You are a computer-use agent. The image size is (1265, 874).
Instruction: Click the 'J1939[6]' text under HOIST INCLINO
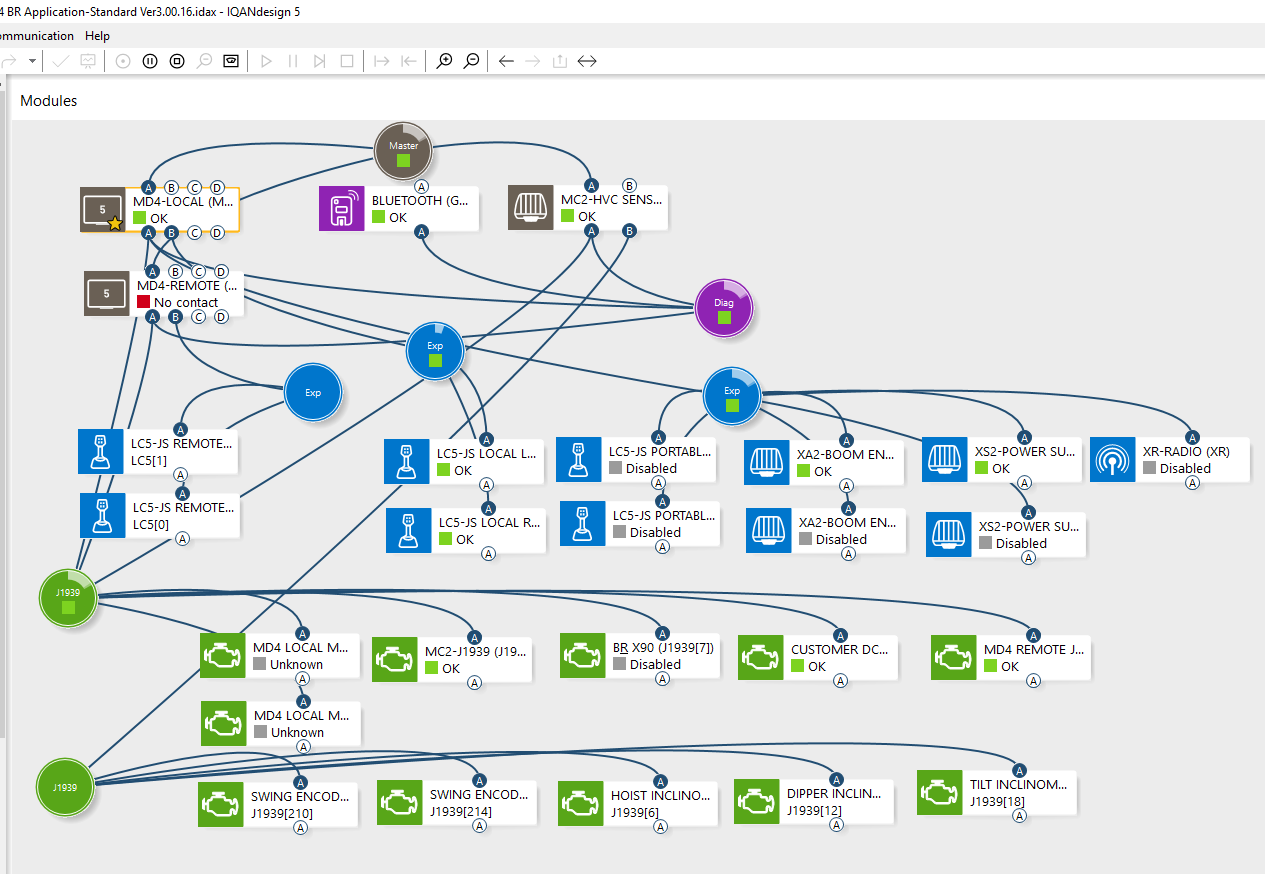coord(637,813)
